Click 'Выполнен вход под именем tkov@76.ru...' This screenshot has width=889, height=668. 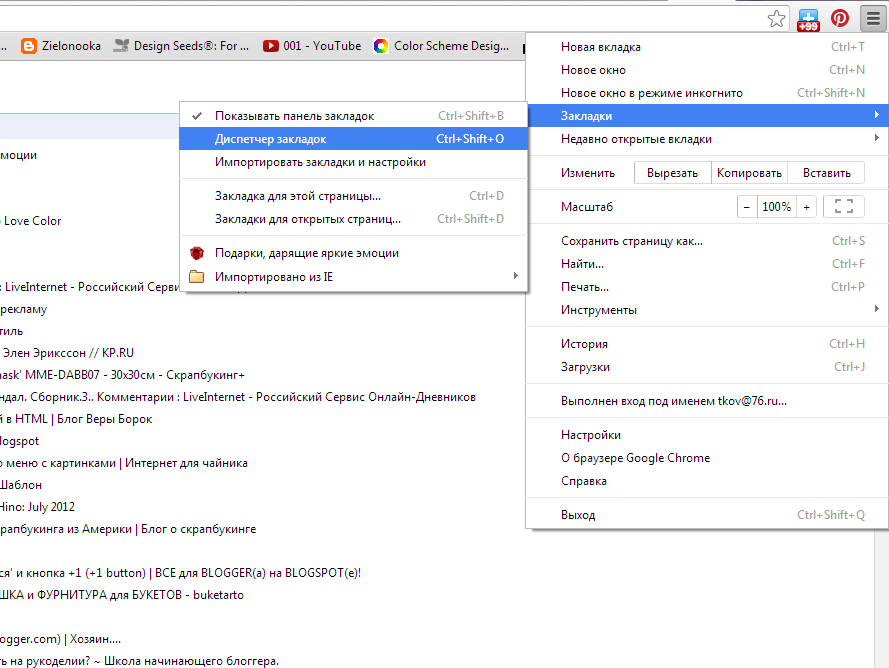pos(706,401)
